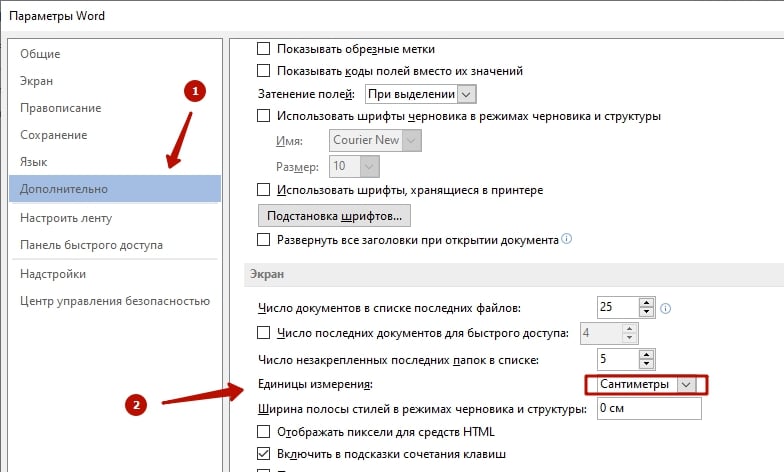Go to the Сохранение category
784x472 pixels.
54,135
